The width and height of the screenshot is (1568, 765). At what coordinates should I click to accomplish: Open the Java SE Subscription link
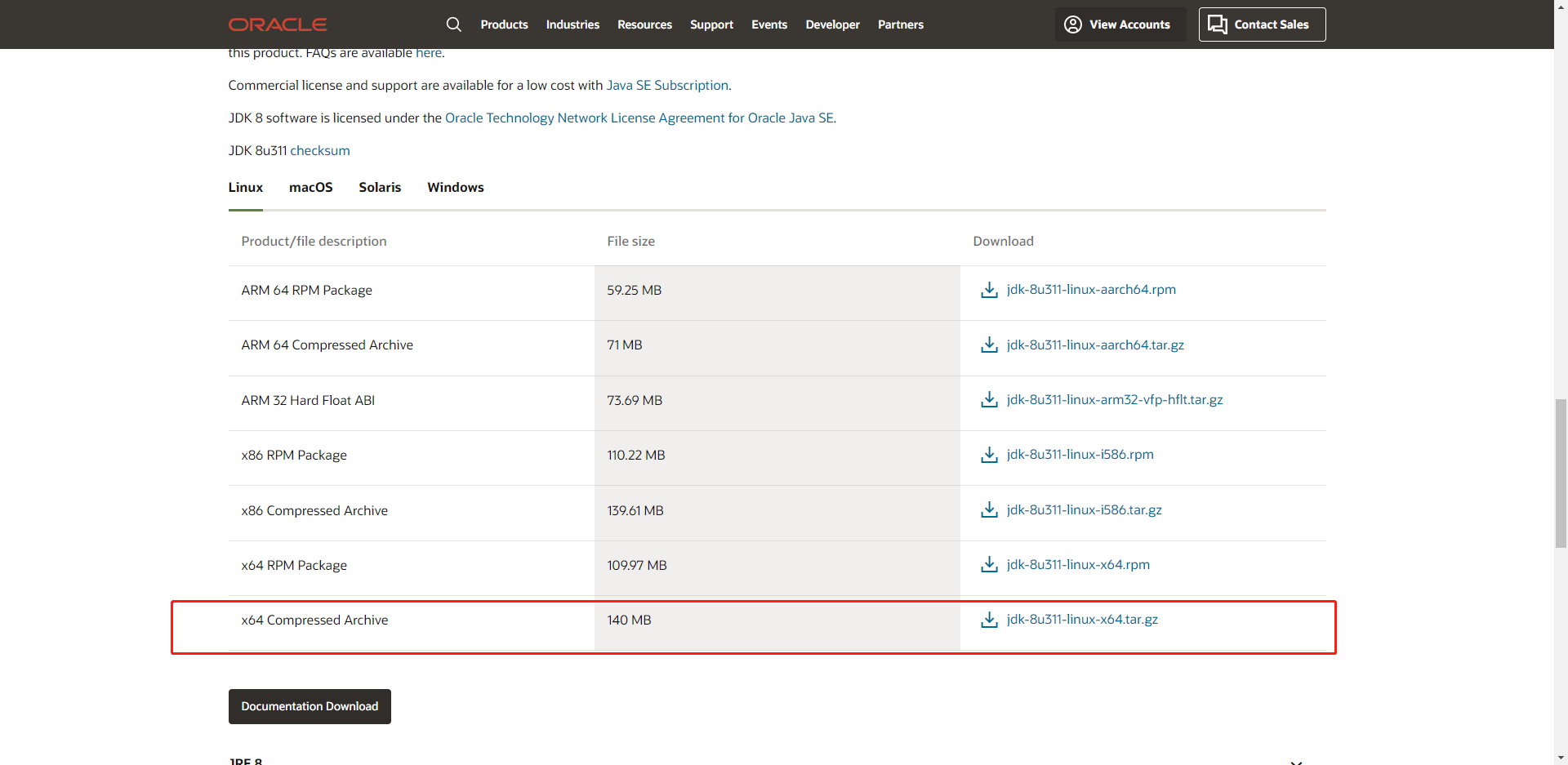667,85
